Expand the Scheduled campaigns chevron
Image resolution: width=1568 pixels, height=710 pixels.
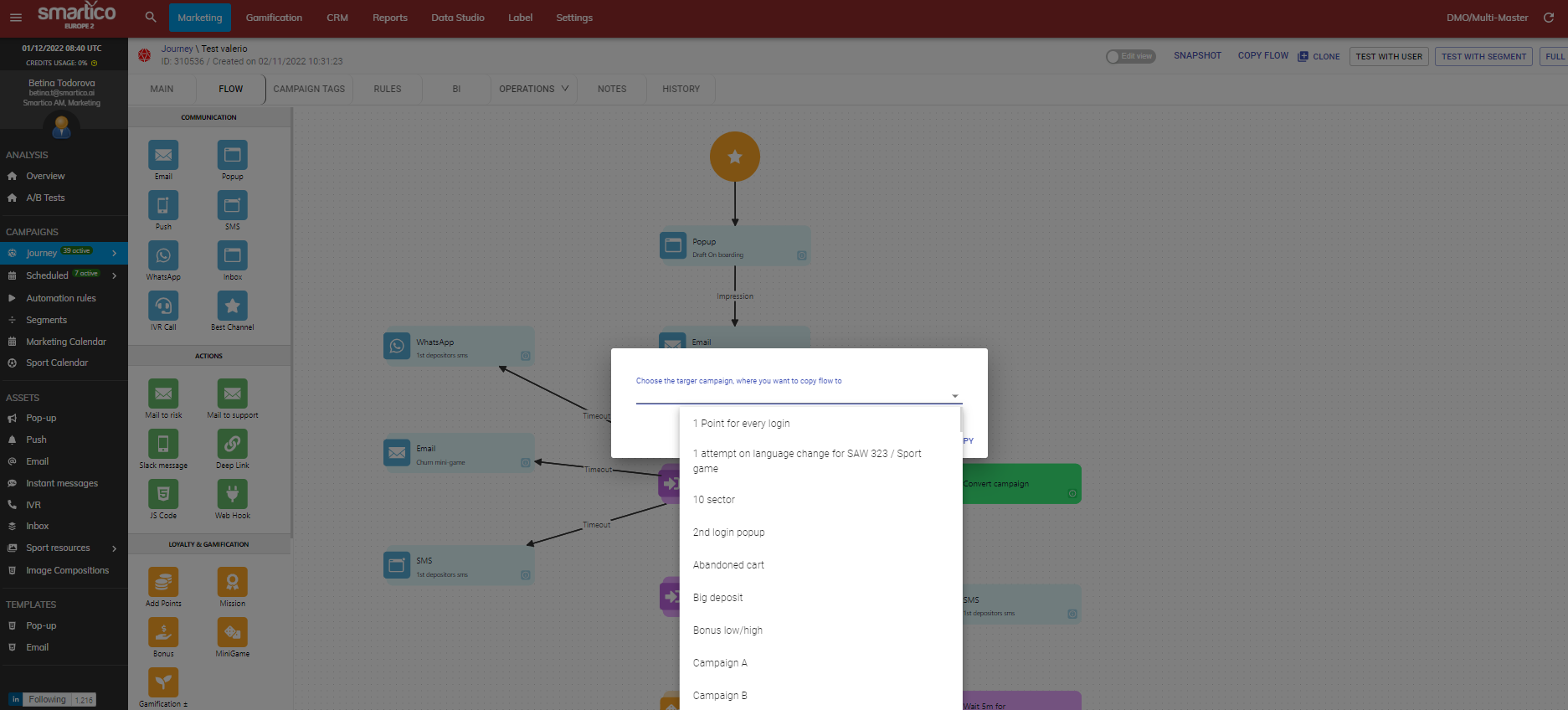(x=114, y=275)
